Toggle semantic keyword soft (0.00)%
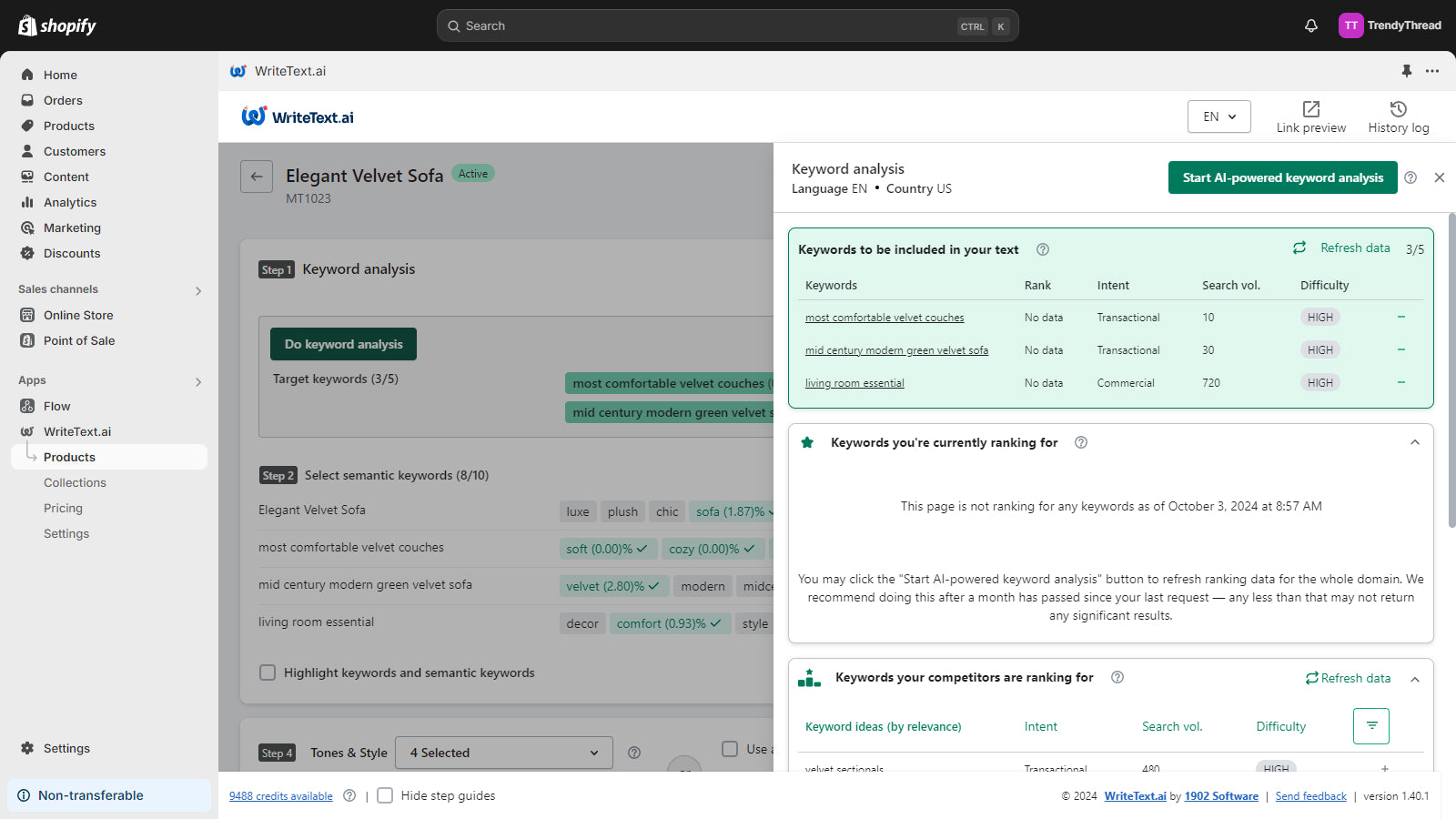Viewport: 1456px width, 819px height. pos(607,549)
